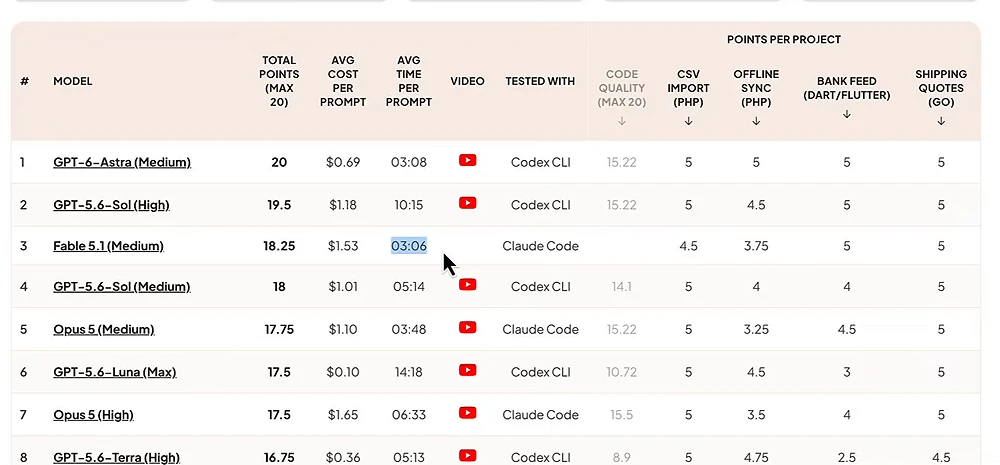Click the 3.75 offline sync score
The image size is (1000, 465).
(x=756, y=246)
